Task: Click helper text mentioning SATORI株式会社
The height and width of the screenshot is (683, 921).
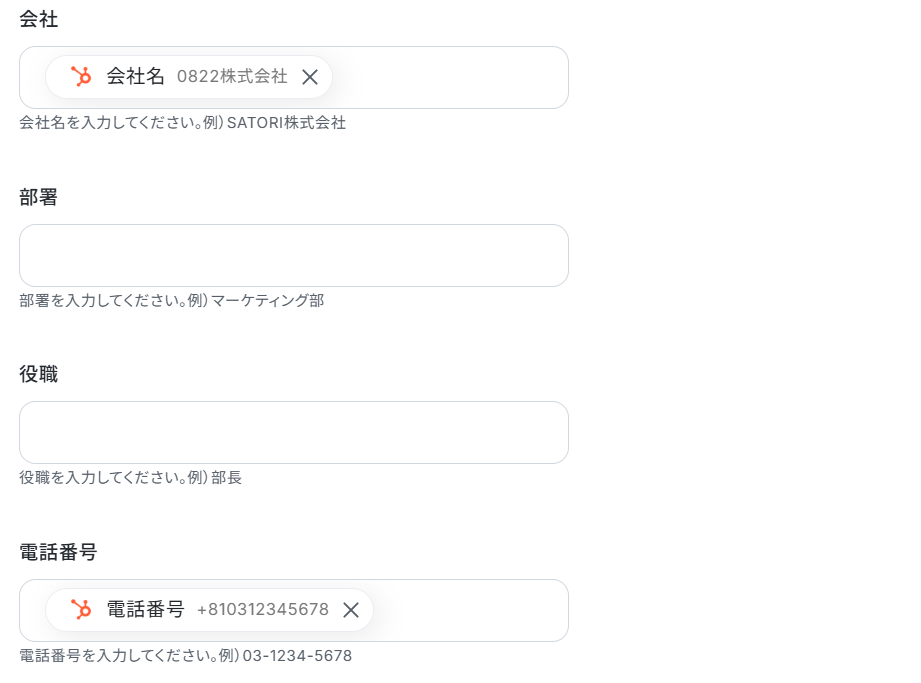Action: tap(183, 123)
